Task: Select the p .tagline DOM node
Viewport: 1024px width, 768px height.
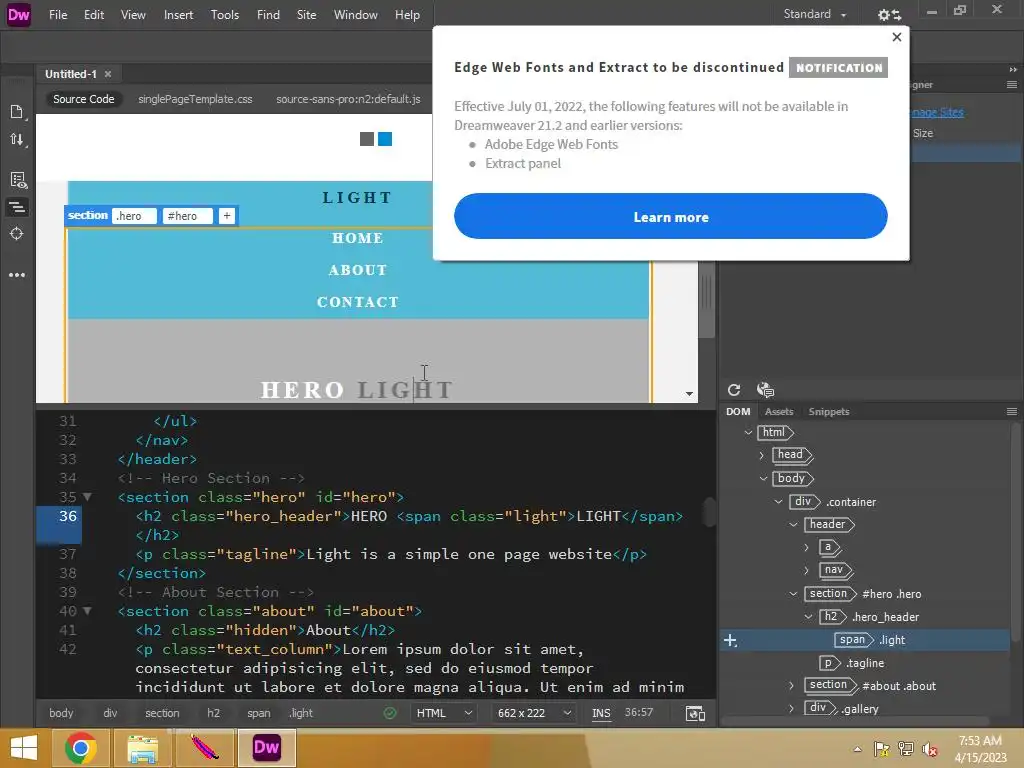Action: tap(852, 663)
